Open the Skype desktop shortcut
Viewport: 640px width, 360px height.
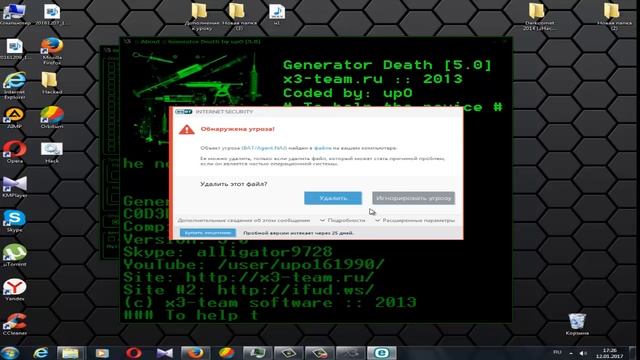(x=14, y=221)
